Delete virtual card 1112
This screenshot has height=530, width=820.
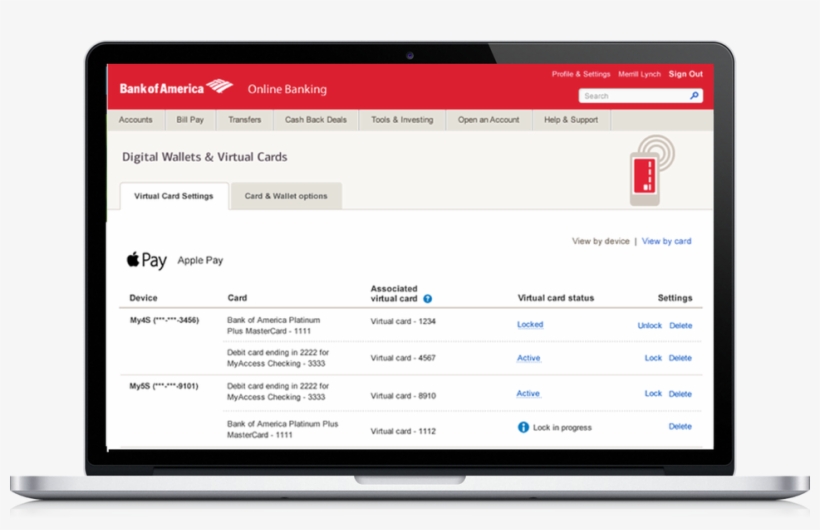680,427
